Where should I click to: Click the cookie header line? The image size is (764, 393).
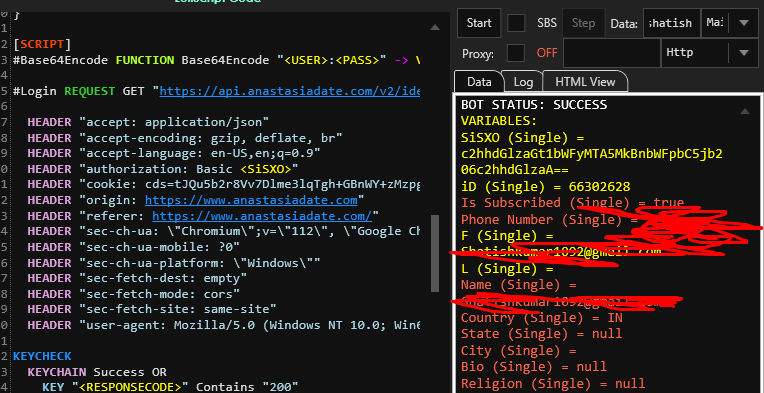224,185
